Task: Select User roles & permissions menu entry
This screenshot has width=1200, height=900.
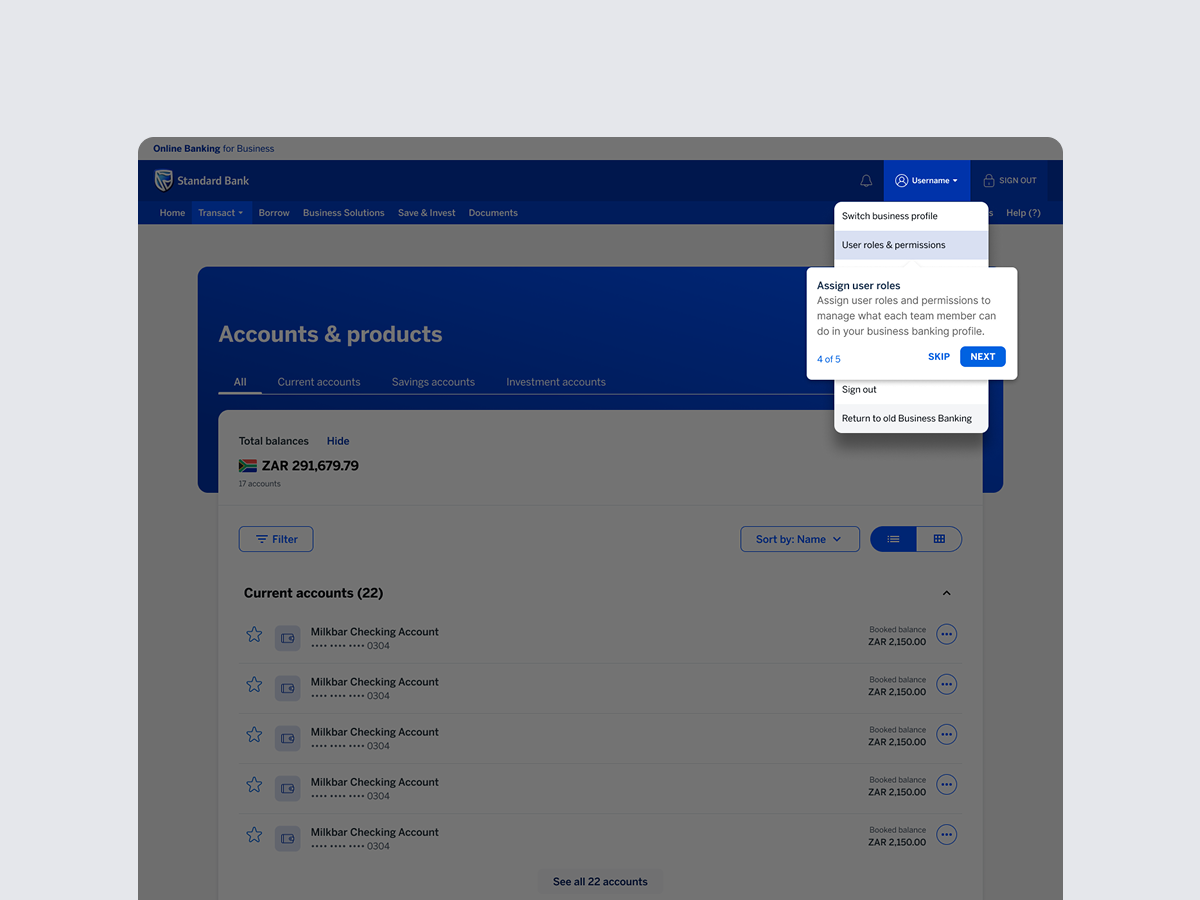Action: click(911, 245)
